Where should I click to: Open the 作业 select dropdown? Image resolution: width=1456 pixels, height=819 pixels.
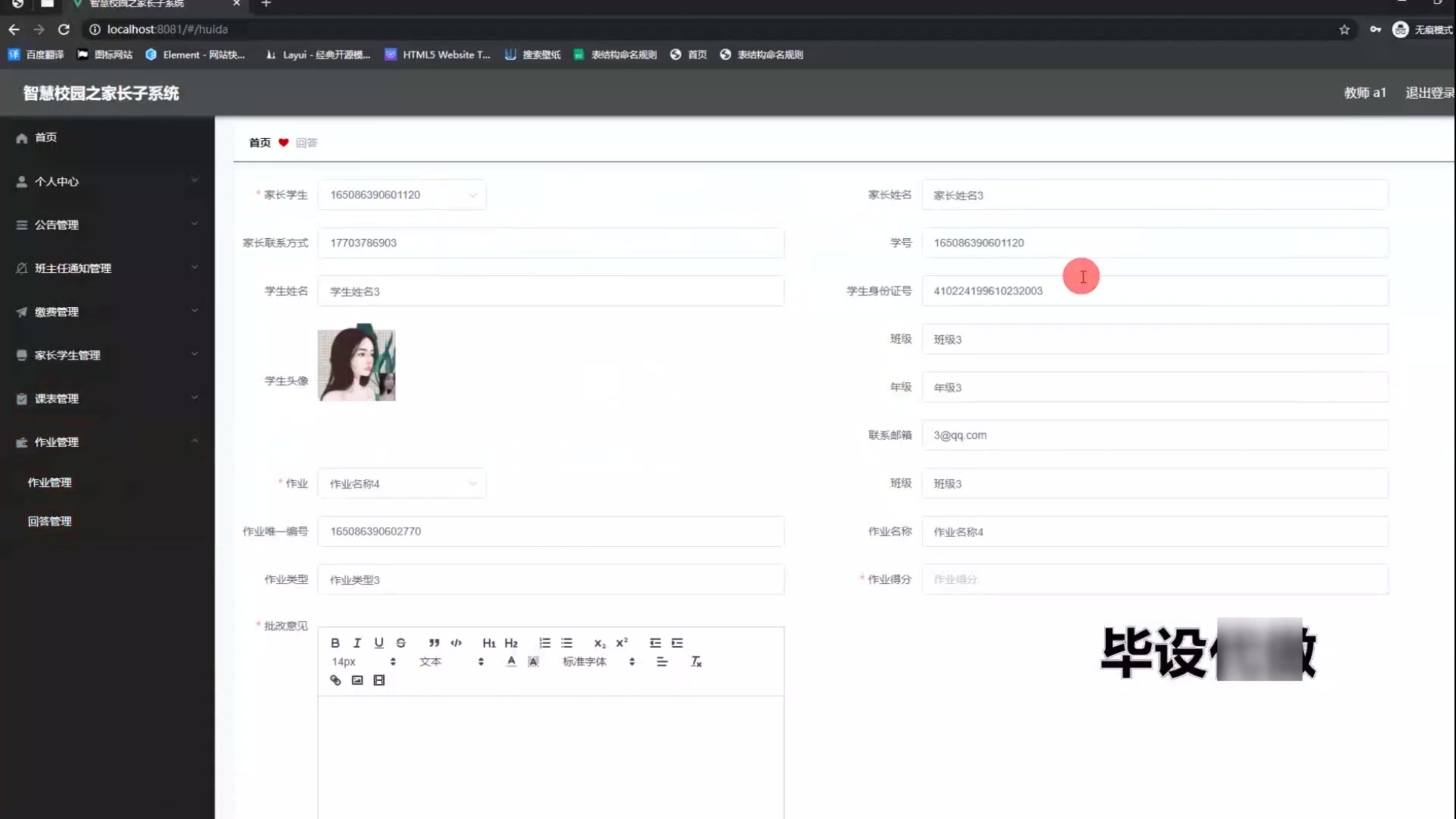[402, 484]
